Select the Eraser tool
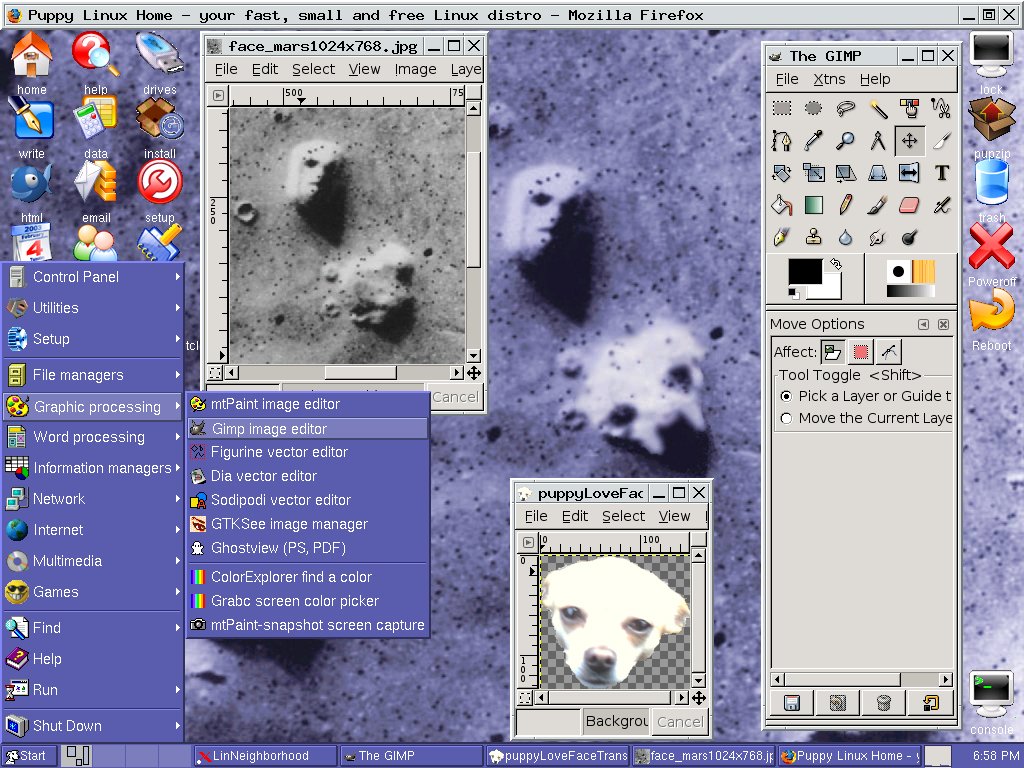 tap(909, 205)
